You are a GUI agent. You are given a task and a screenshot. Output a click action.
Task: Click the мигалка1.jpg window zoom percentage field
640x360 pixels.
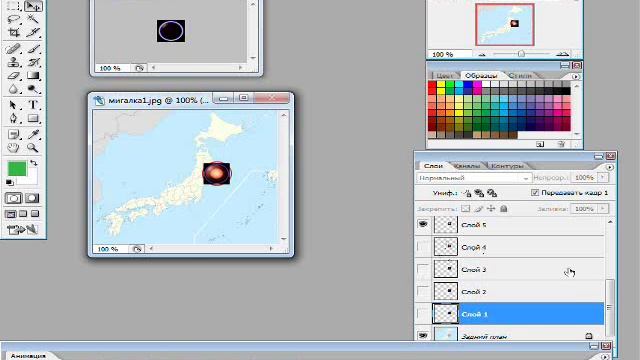pyautogui.click(x=111, y=249)
